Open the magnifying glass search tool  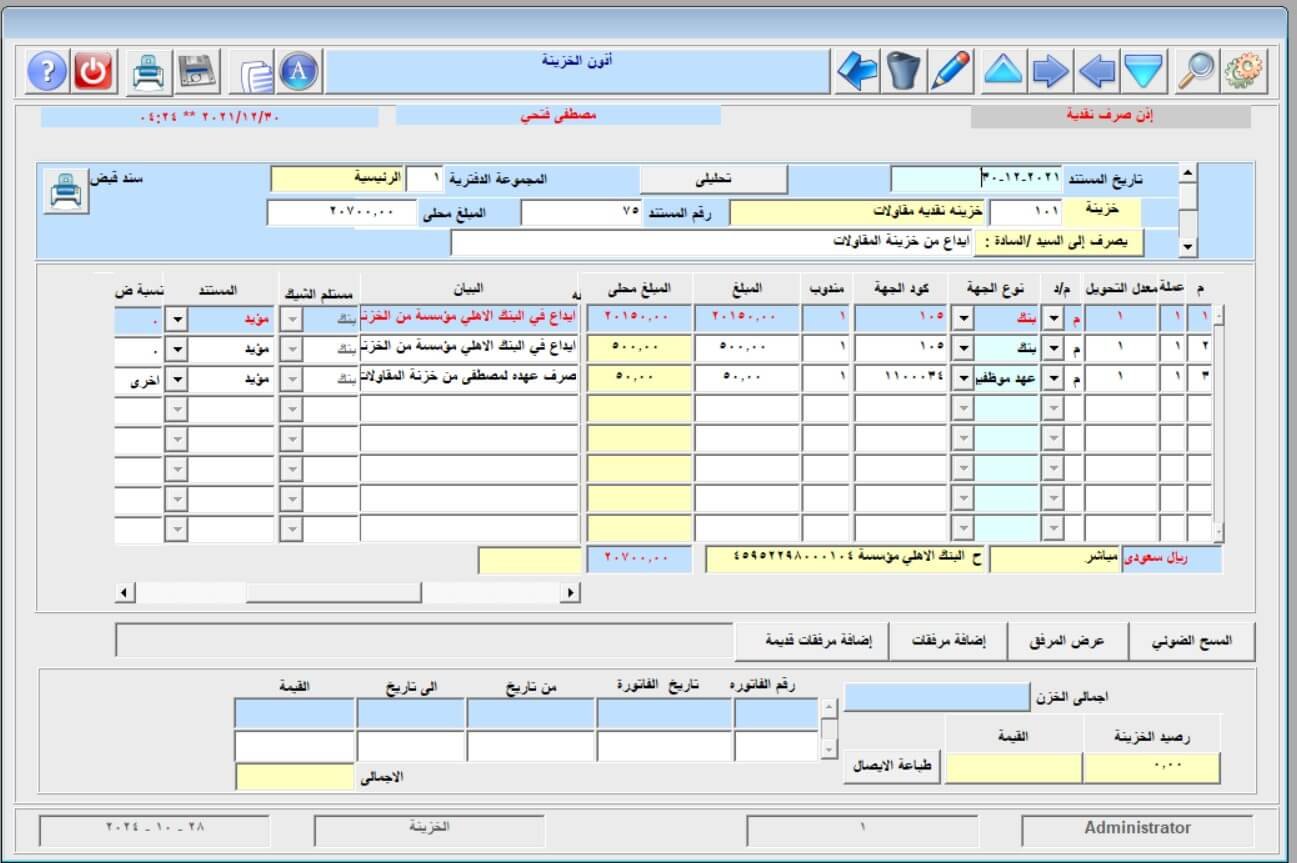pos(1195,71)
